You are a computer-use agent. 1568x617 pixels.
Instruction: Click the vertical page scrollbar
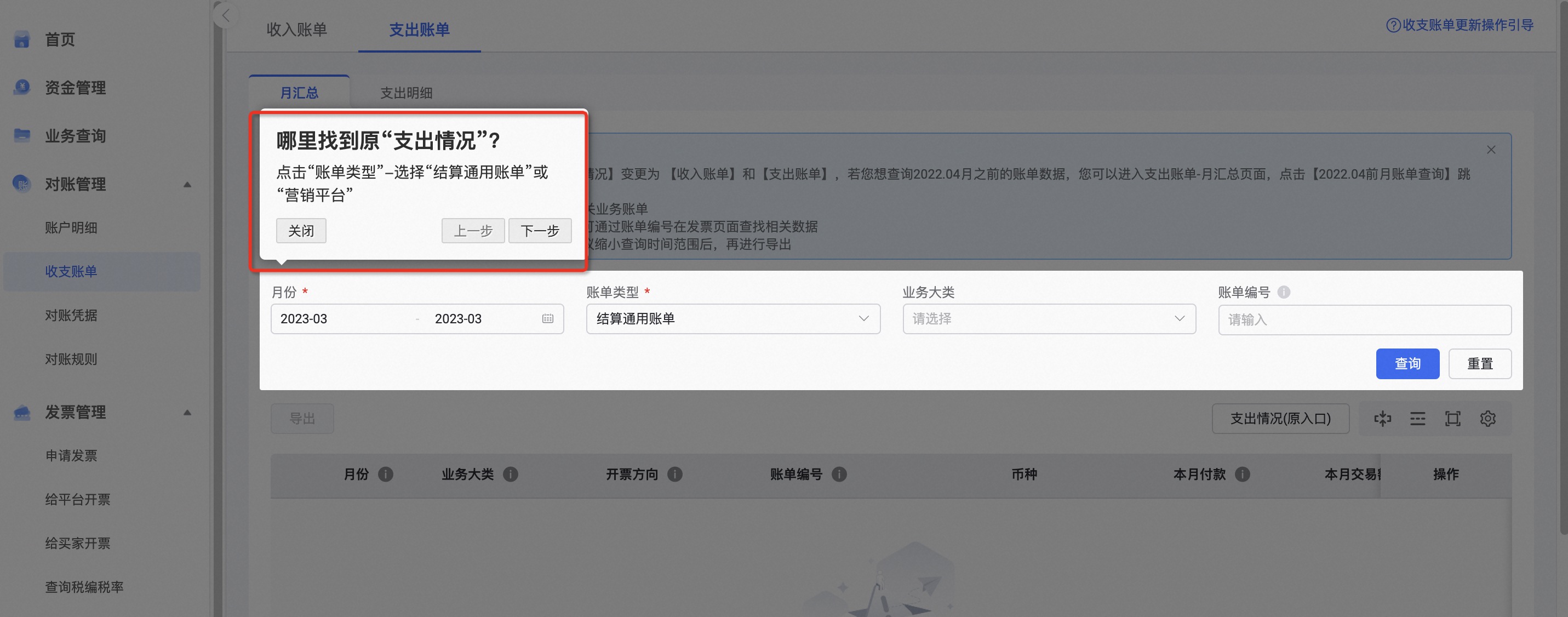click(1563, 268)
